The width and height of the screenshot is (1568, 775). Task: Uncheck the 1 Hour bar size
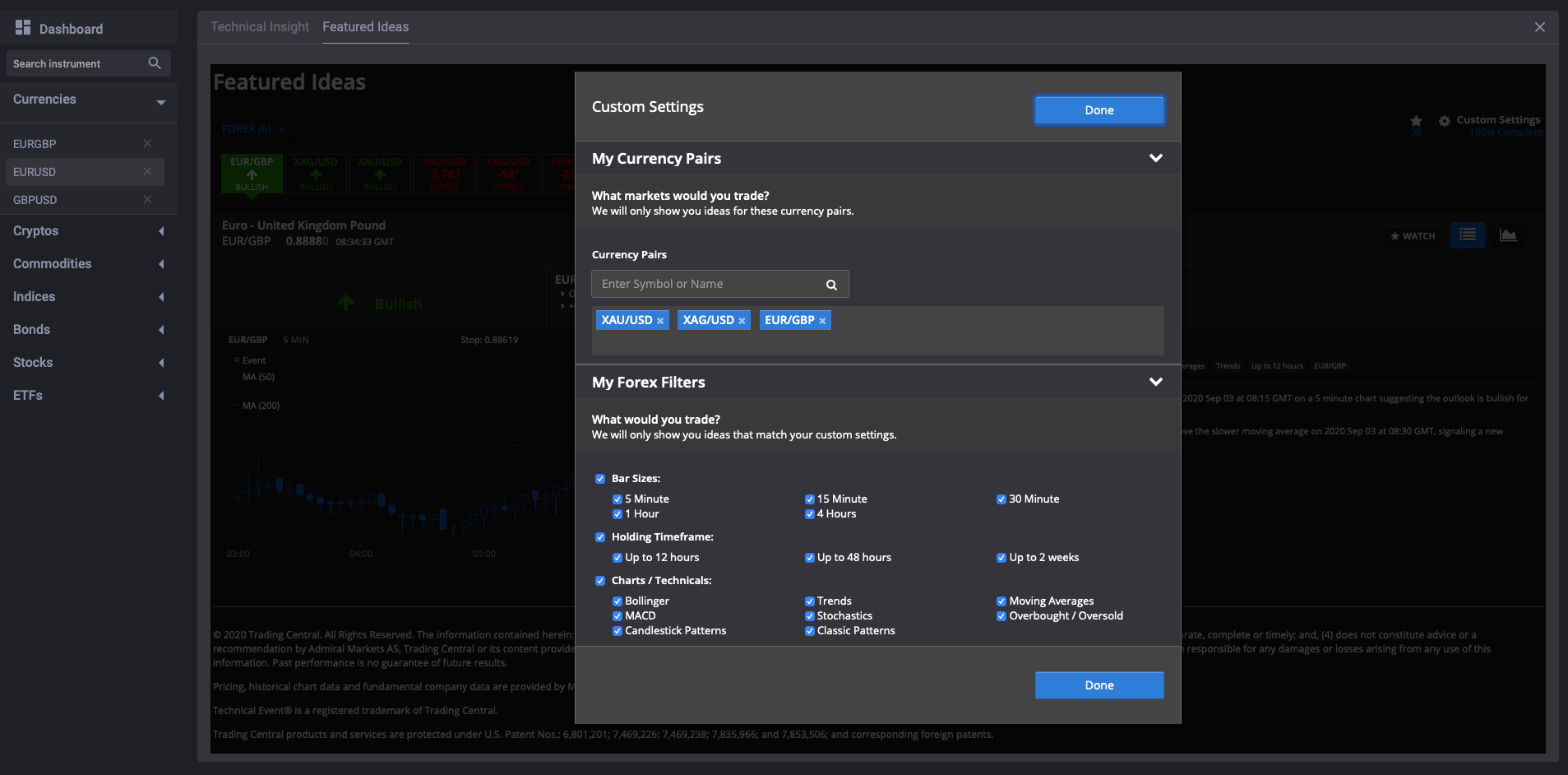617,514
